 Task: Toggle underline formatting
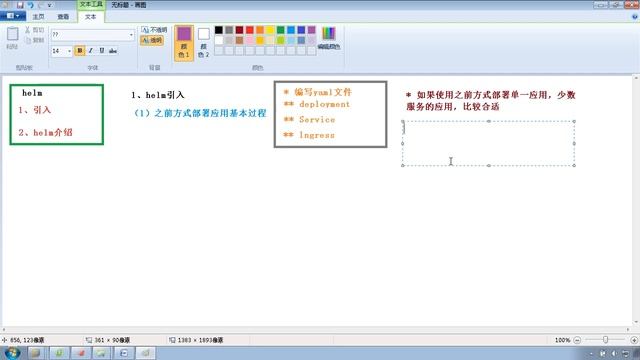coord(102,51)
